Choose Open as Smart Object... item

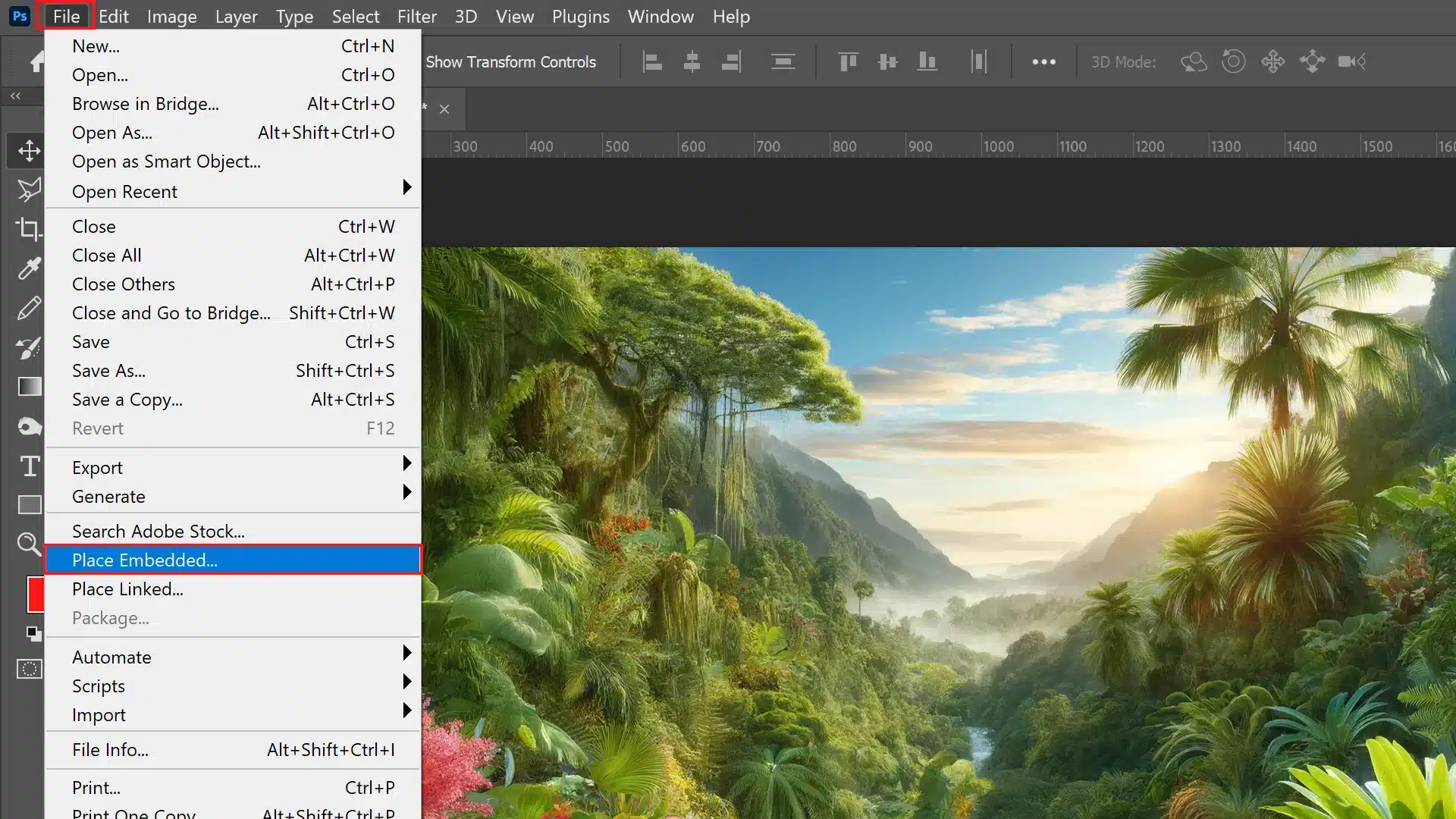click(x=233, y=161)
